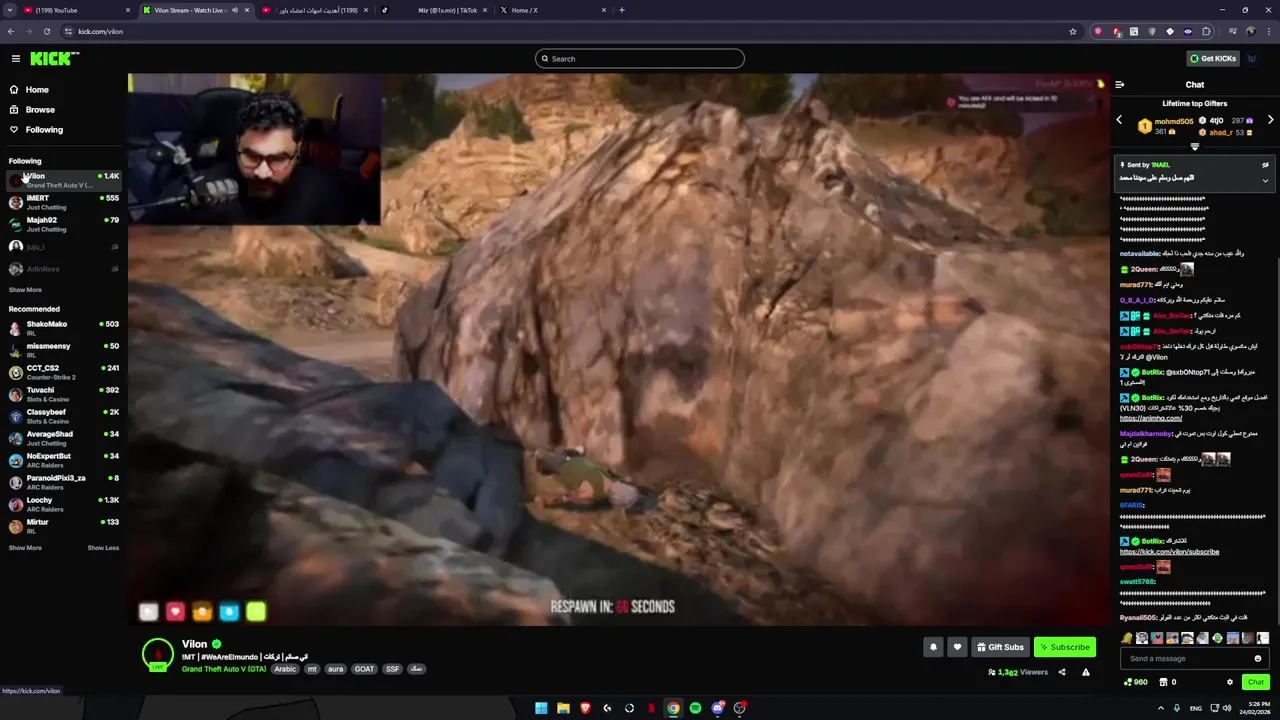The height and width of the screenshot is (720, 1280).
Task: Open the user profile avatar in Kick header
Action: point(1252,59)
